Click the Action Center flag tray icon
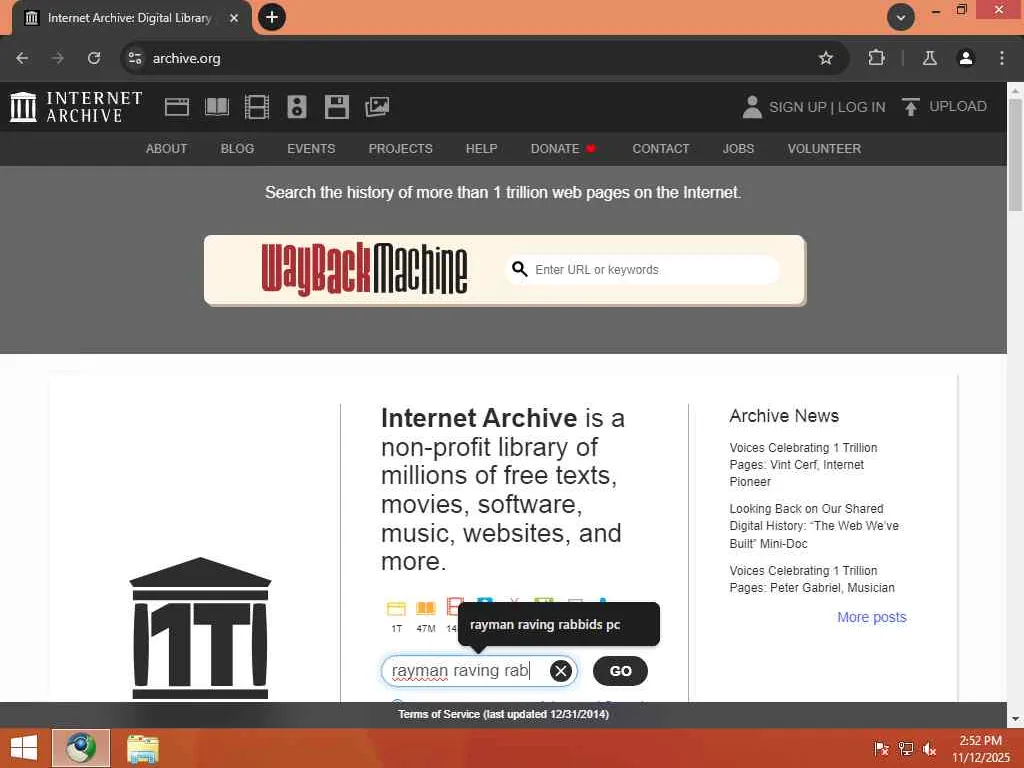This screenshot has height=768, width=1024. (x=881, y=749)
